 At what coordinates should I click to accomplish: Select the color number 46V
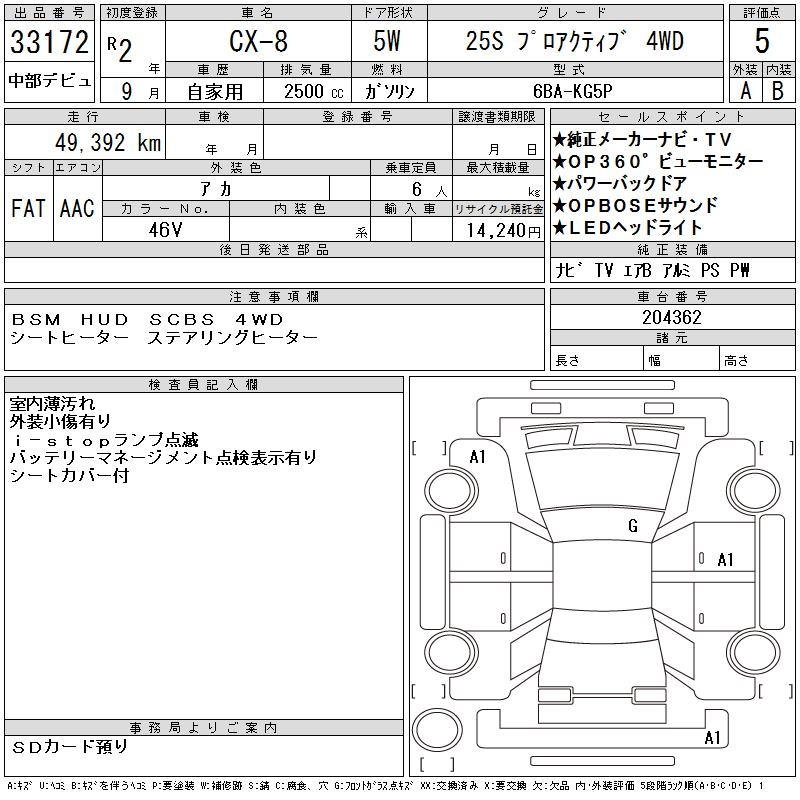click(x=165, y=230)
